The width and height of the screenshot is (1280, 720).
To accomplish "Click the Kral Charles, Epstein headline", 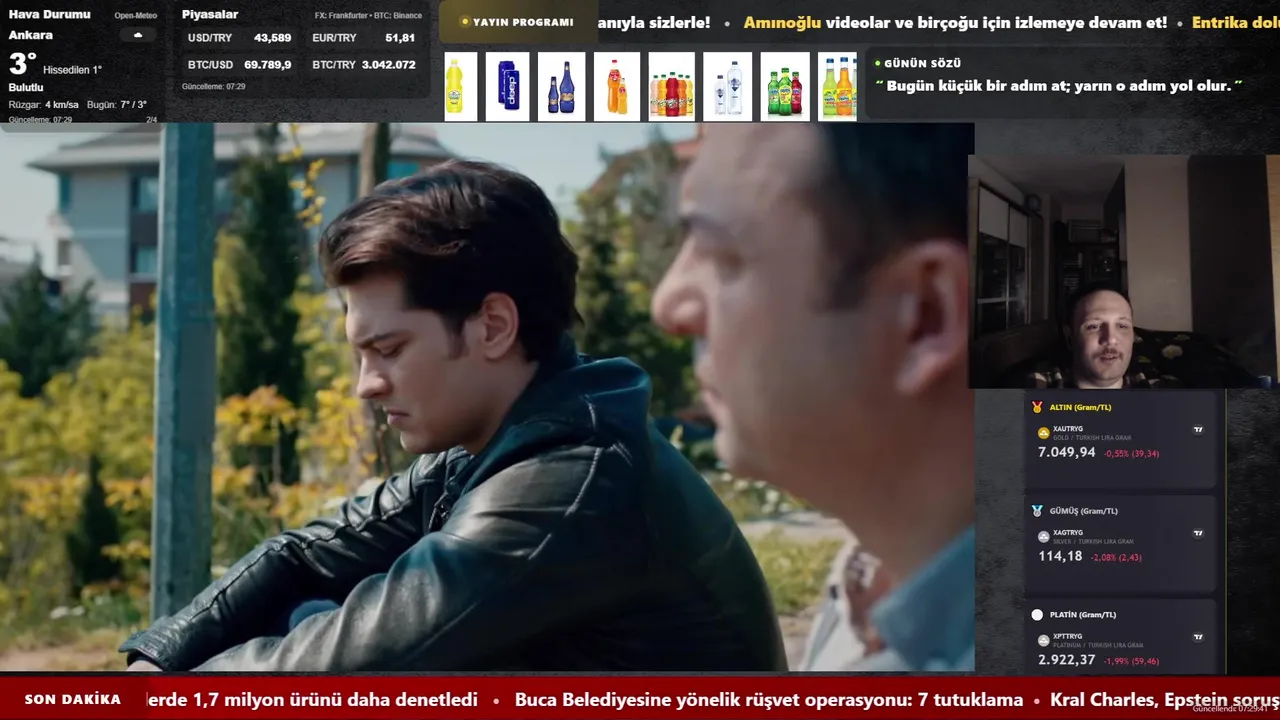I will 1165,700.
